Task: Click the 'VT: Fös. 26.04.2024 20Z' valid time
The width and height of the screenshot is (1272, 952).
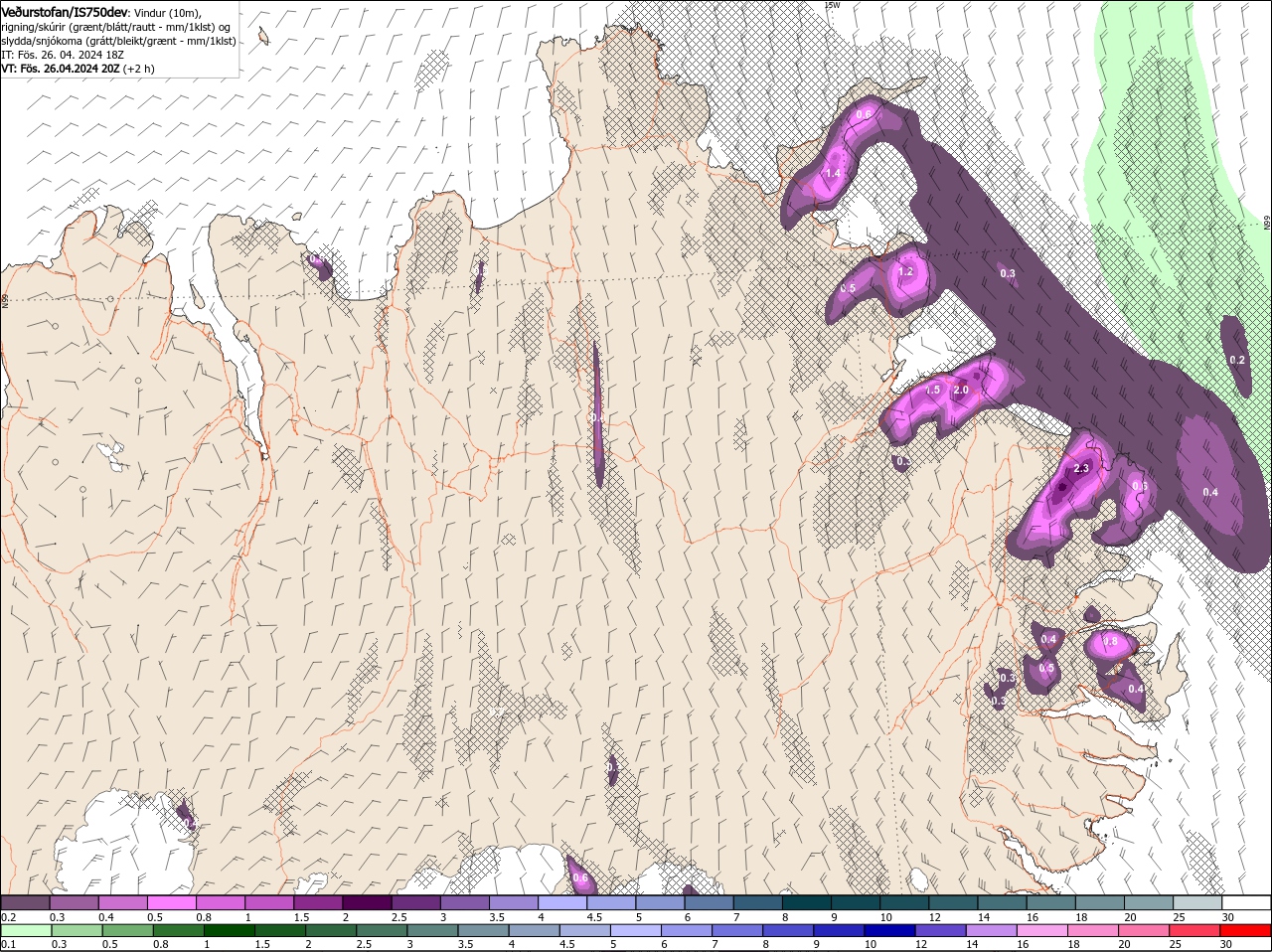Action: 61,69
